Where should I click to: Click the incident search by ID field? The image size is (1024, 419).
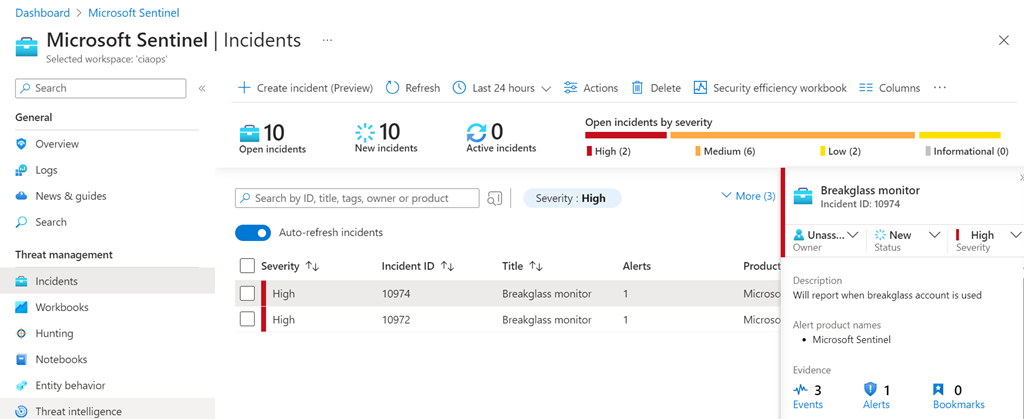357,198
